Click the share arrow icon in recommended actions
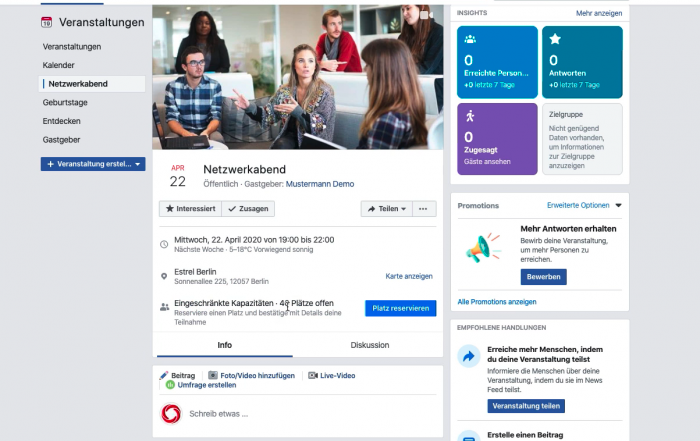700x441 pixels. point(468,356)
